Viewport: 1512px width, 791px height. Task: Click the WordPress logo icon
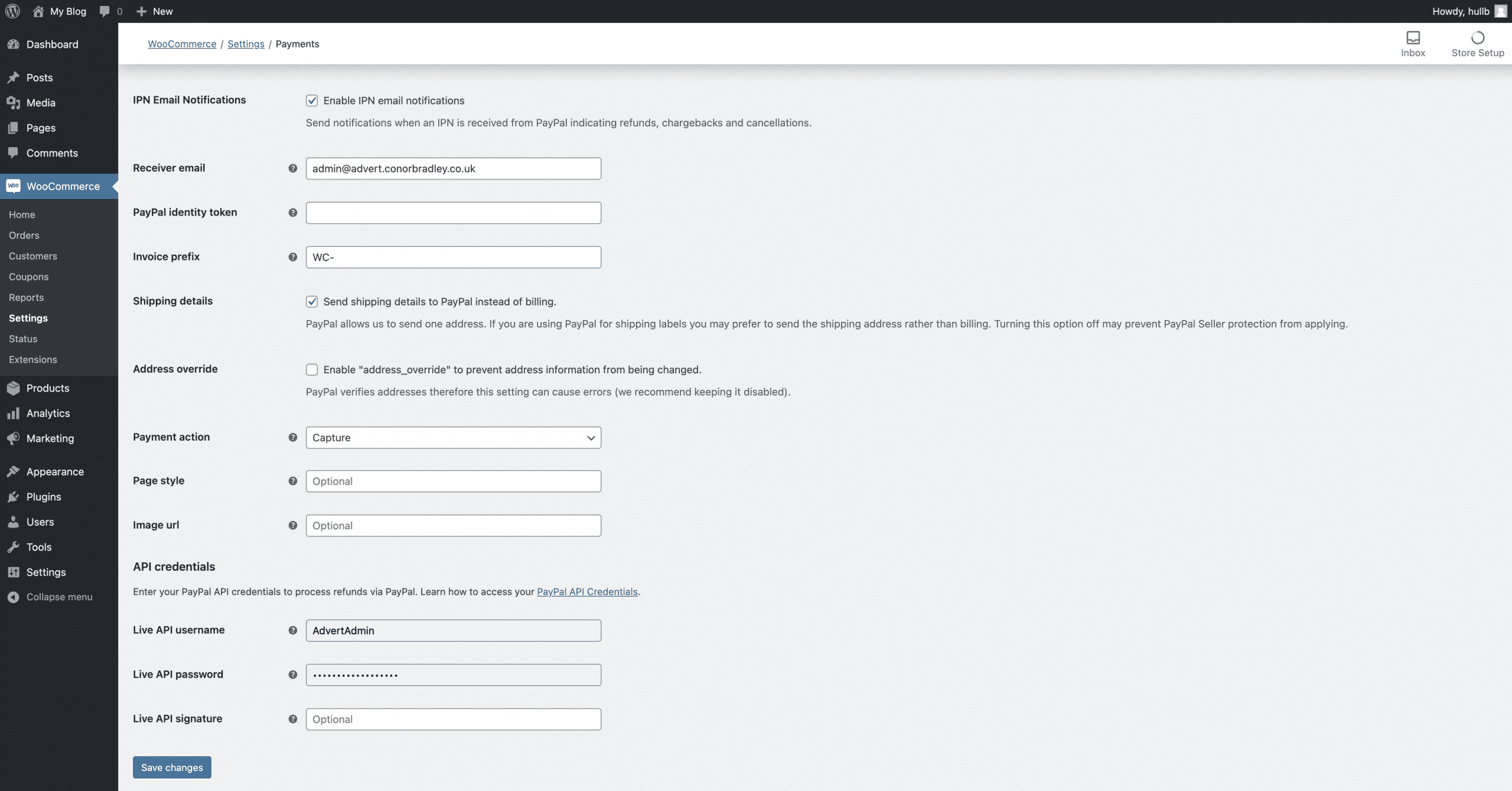tap(12, 11)
